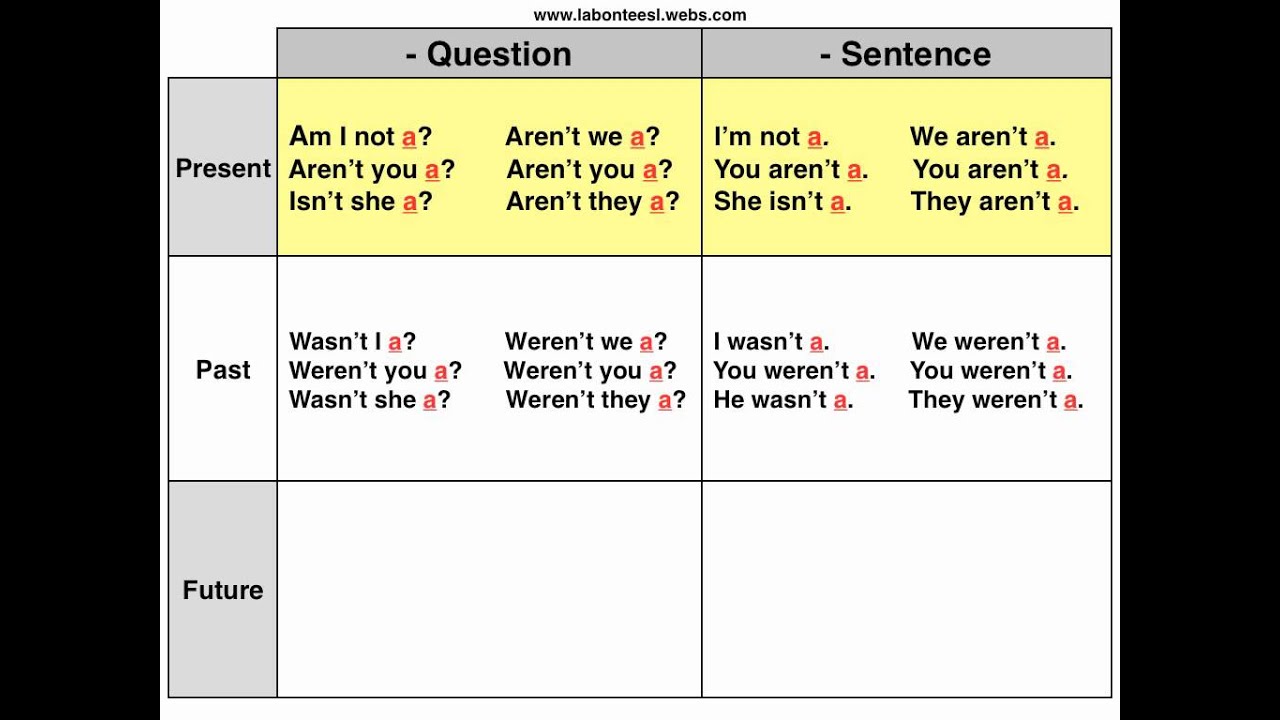This screenshot has width=1280, height=720.
Task: Click the "We aren't a." sentence
Action: [982, 137]
